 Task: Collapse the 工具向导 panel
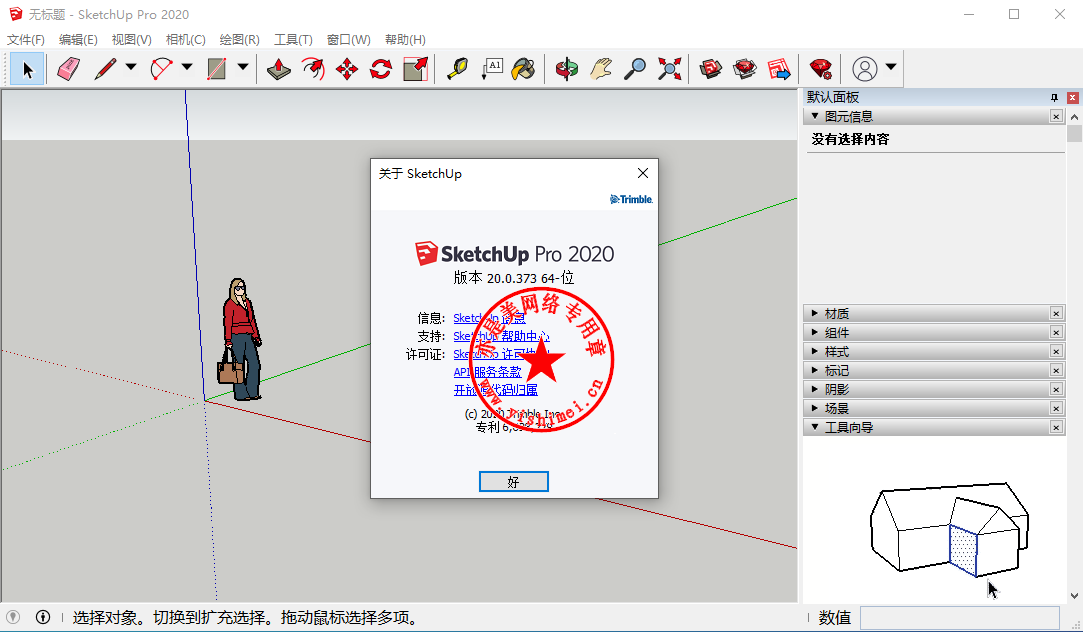pyautogui.click(x=815, y=427)
